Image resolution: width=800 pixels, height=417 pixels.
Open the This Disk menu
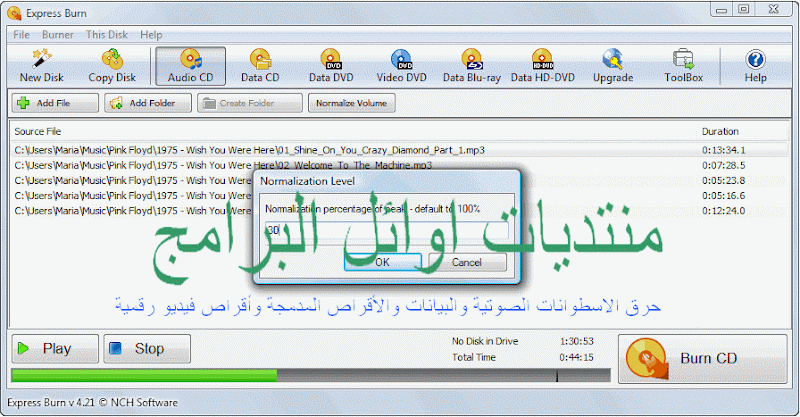click(x=107, y=35)
